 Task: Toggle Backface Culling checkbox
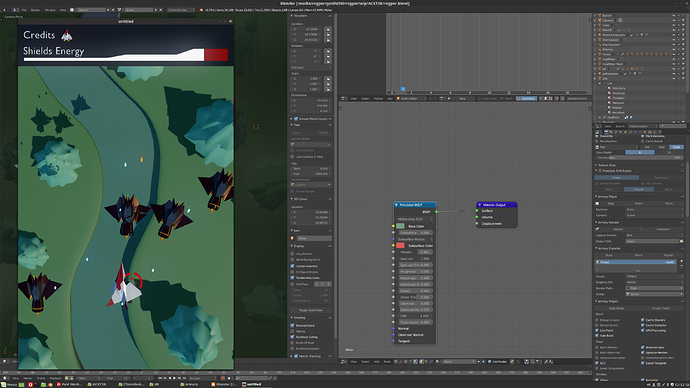point(293,337)
